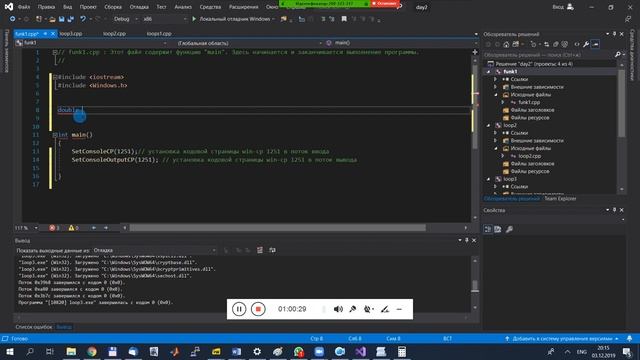This screenshot has width=640, height=360.
Task: Collapse the main() function outline
Action: tap(55, 135)
